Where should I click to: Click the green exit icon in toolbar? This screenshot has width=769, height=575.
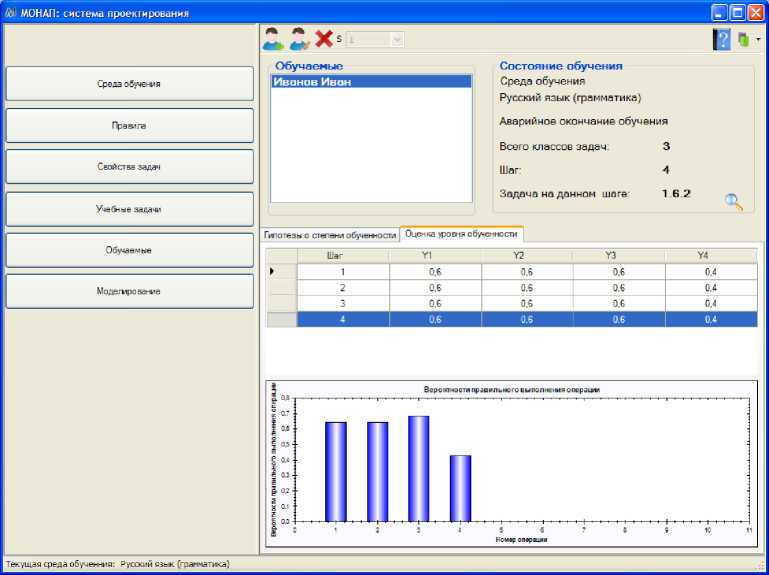pyautogui.click(x=743, y=40)
